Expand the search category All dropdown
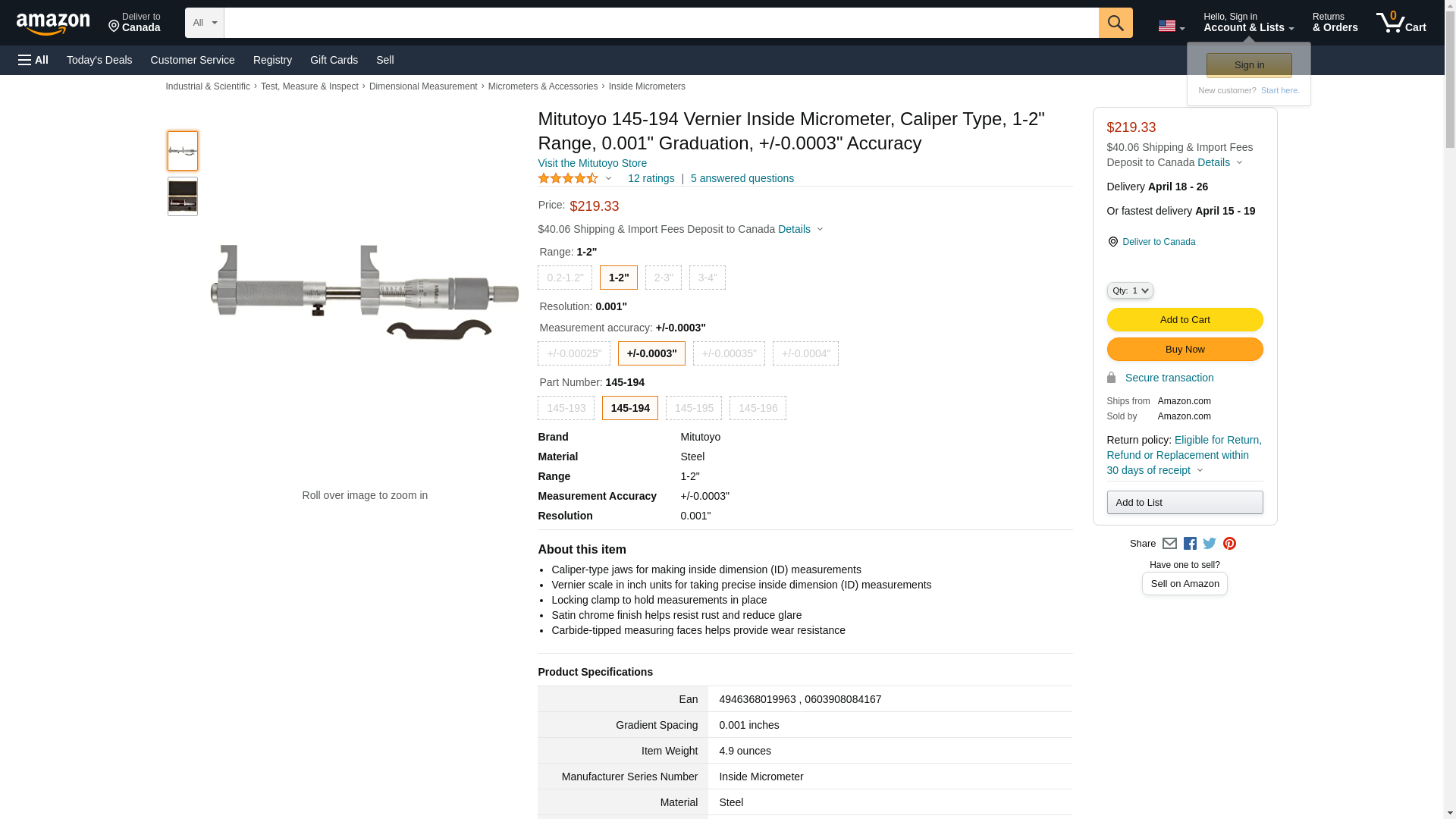This screenshot has width=1456, height=819. [x=205, y=23]
